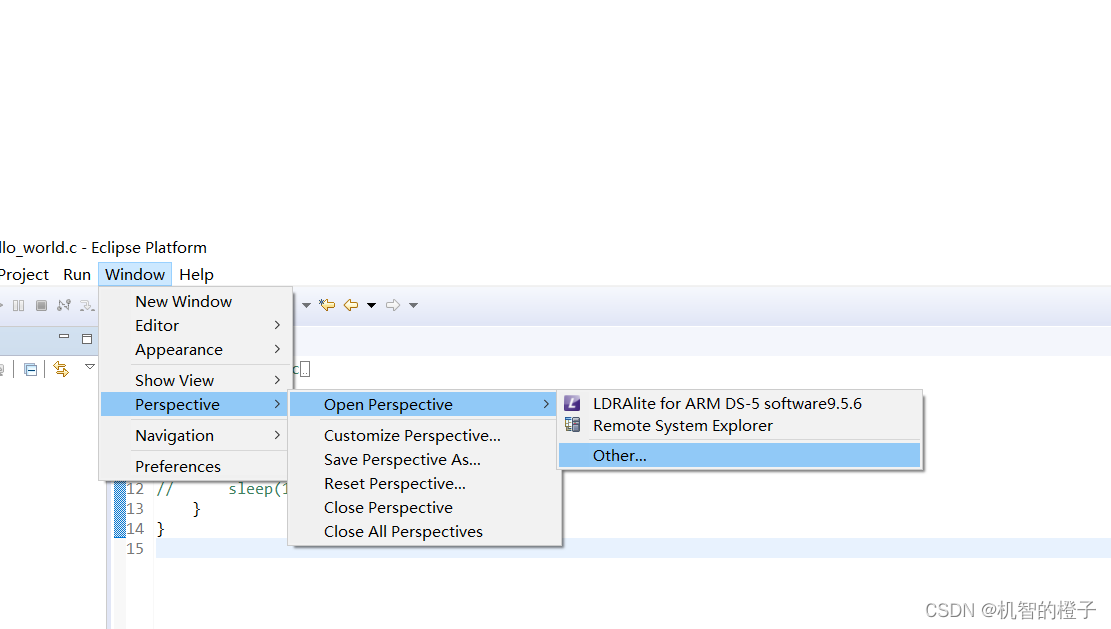Toggle Link with Editor in explorer
Screen dimensions: 1111x629
coord(61,369)
